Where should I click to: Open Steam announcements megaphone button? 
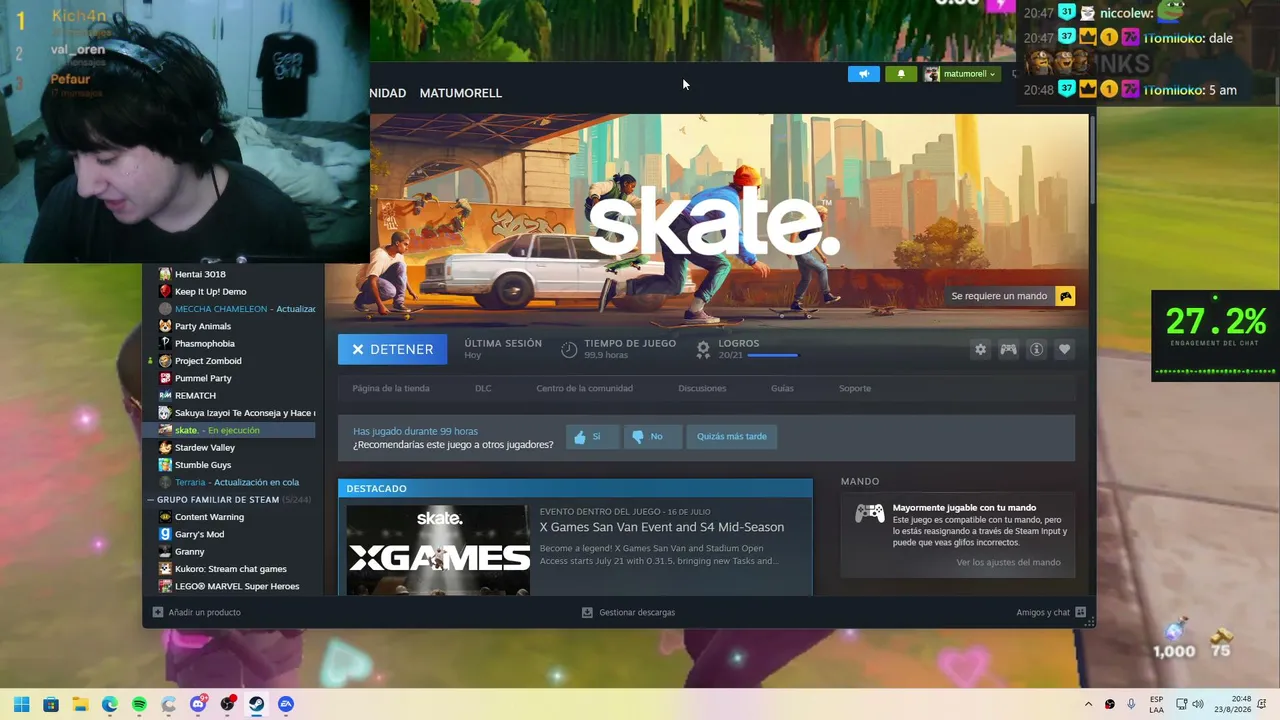(x=864, y=74)
